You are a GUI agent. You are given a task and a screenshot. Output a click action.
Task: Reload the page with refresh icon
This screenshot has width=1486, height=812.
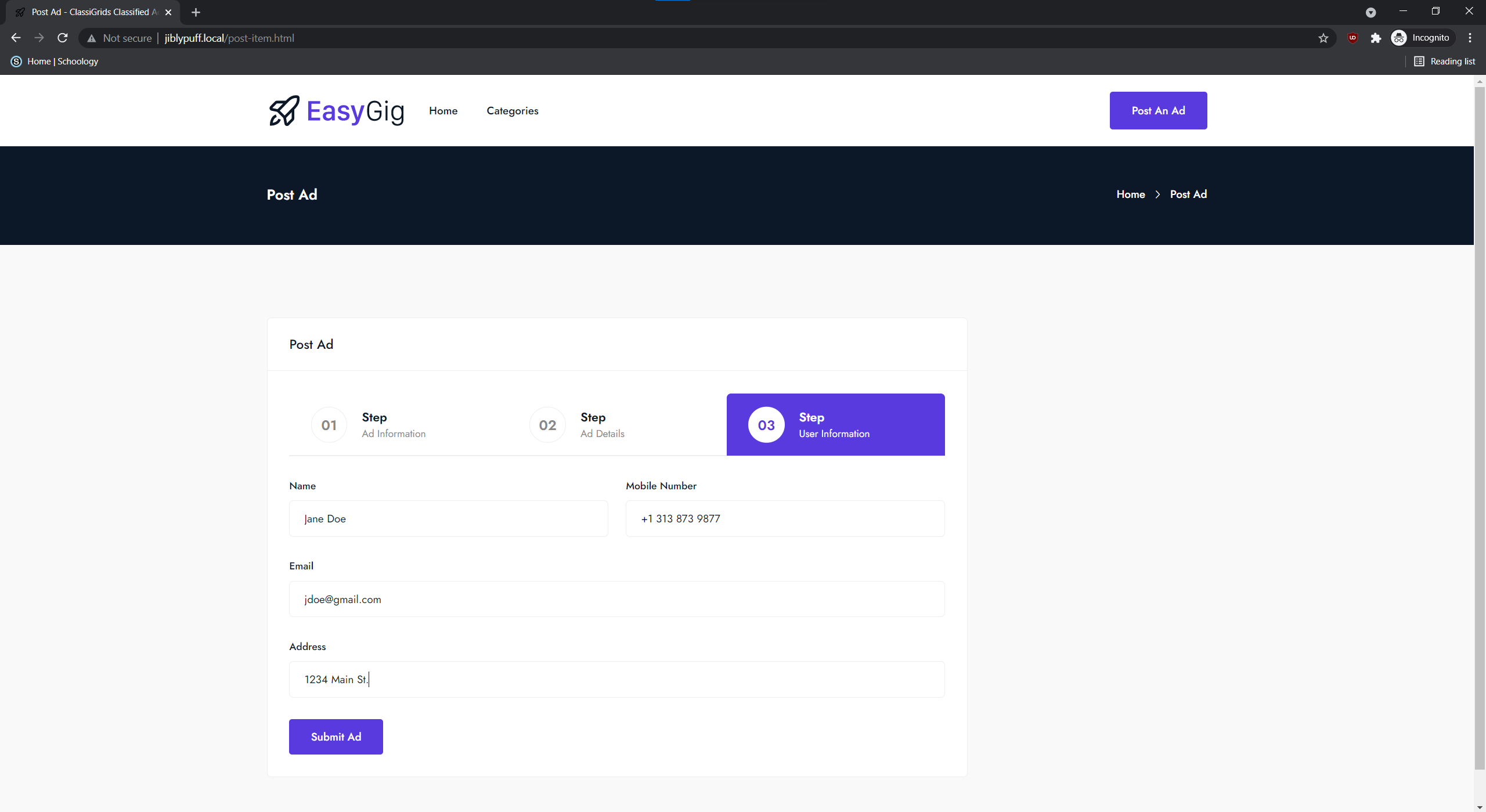pyautogui.click(x=63, y=38)
